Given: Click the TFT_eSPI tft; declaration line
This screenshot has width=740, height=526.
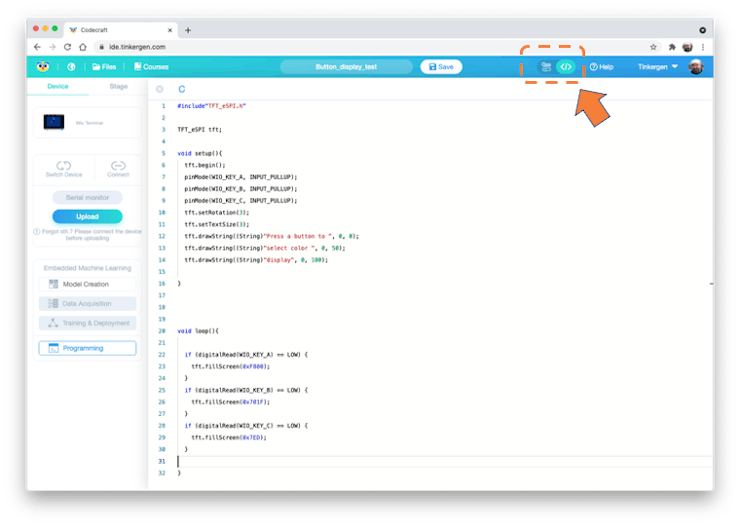Looking at the screenshot, I should tap(199, 129).
